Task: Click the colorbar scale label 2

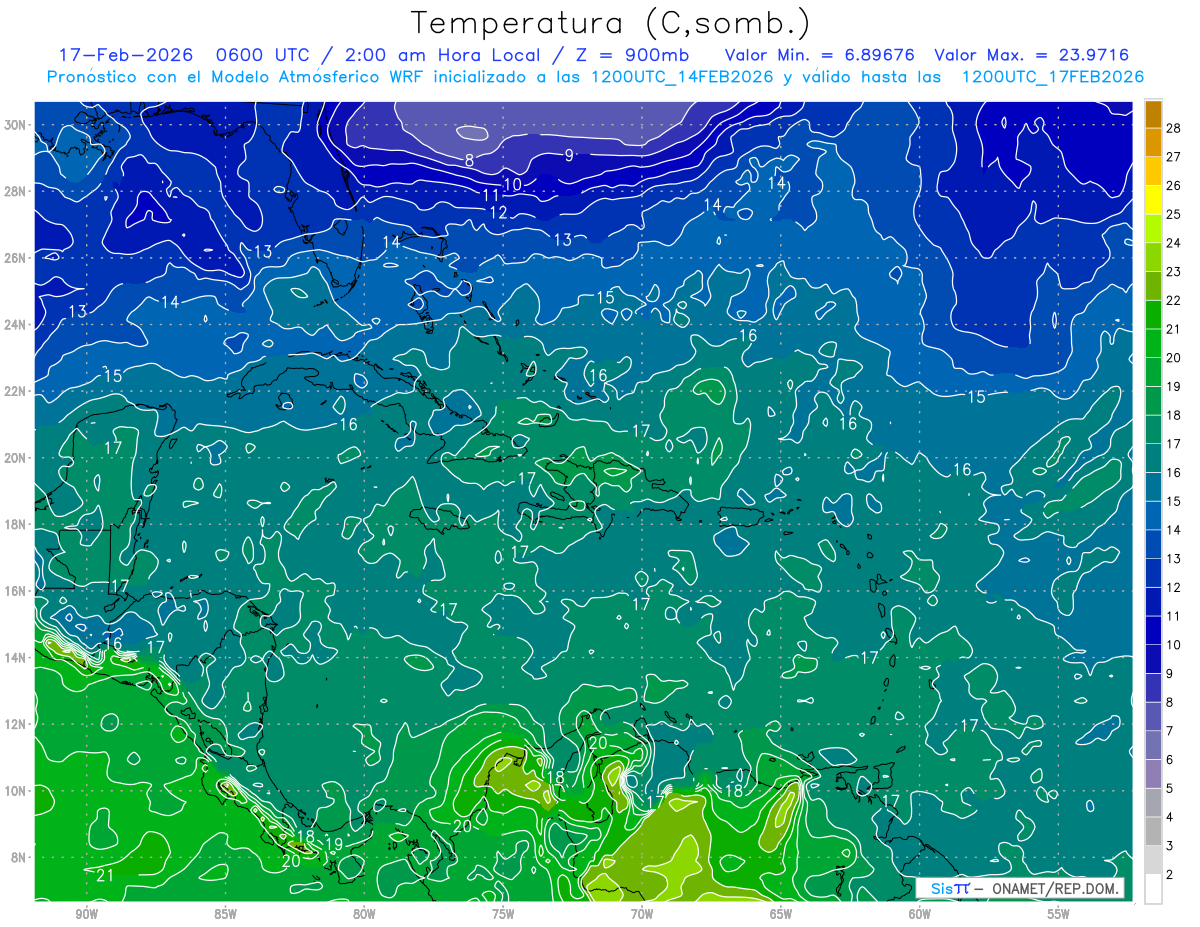Action: (x=1170, y=875)
